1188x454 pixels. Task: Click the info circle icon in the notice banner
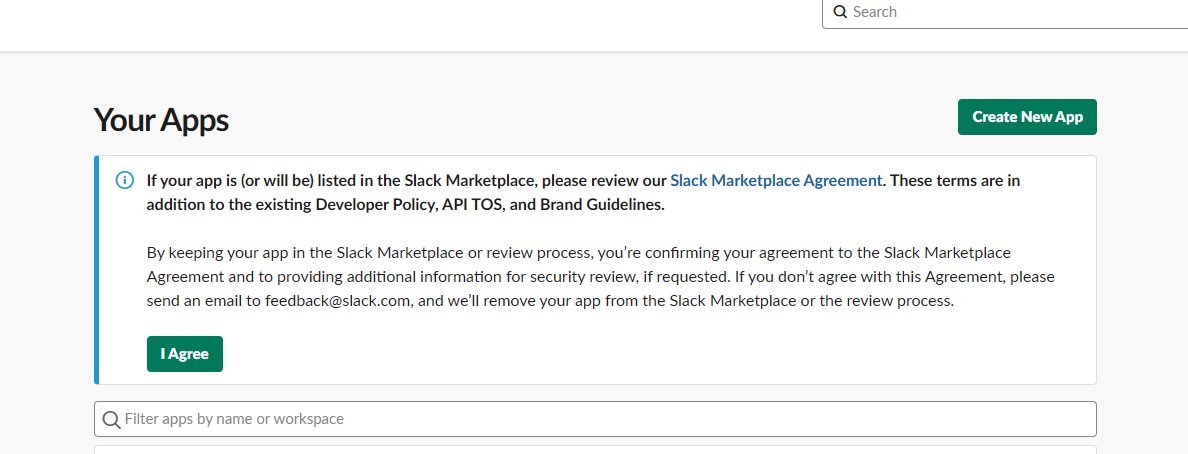(x=124, y=180)
